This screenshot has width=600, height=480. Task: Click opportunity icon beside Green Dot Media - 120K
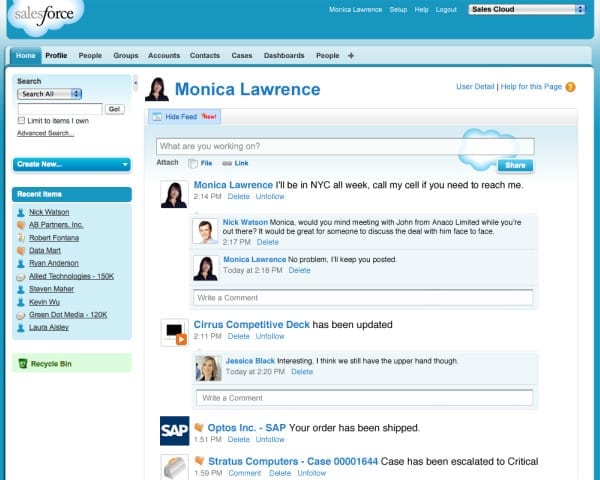point(21,315)
